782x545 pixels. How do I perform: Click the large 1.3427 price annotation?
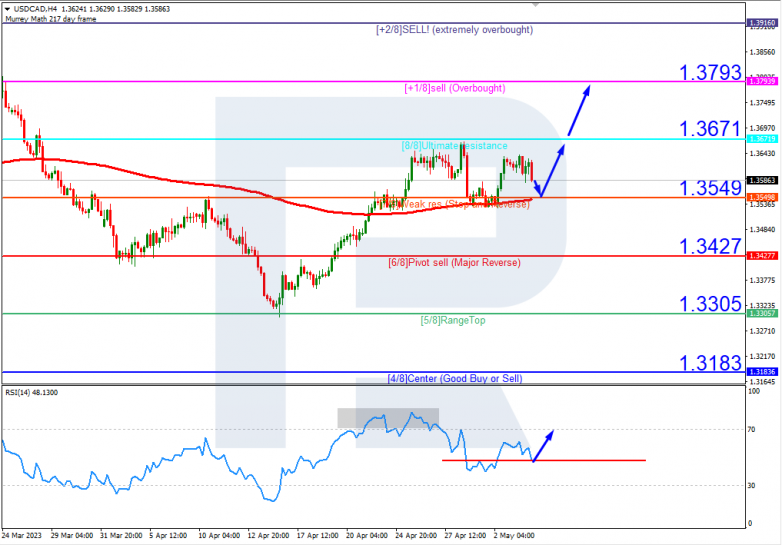coord(711,246)
